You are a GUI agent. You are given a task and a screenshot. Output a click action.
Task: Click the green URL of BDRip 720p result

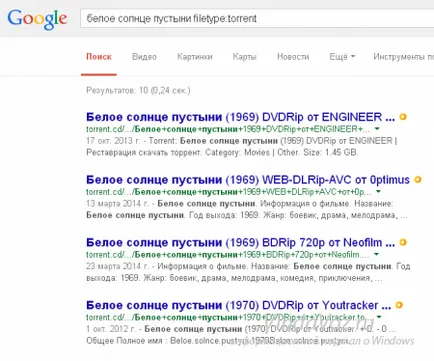click(228, 254)
